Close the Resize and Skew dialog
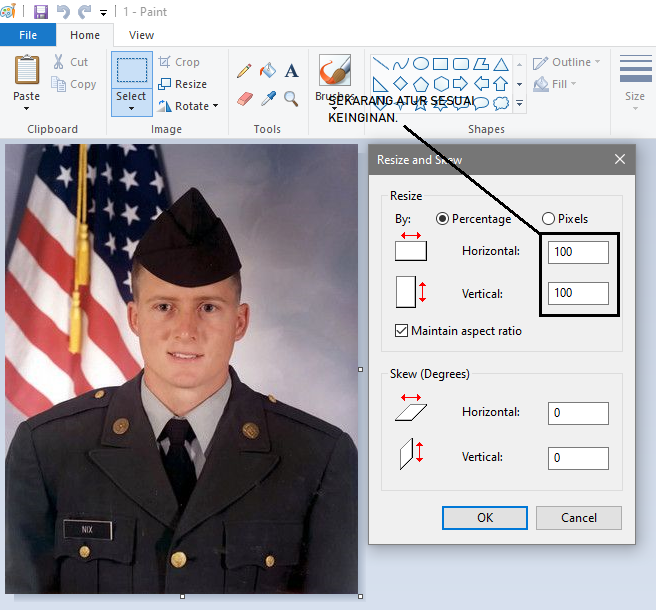 pos(620,159)
